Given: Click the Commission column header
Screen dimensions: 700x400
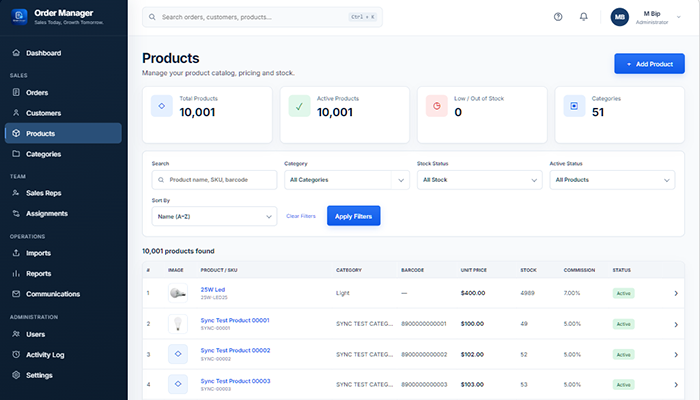Looking at the screenshot, I should 579,270.
